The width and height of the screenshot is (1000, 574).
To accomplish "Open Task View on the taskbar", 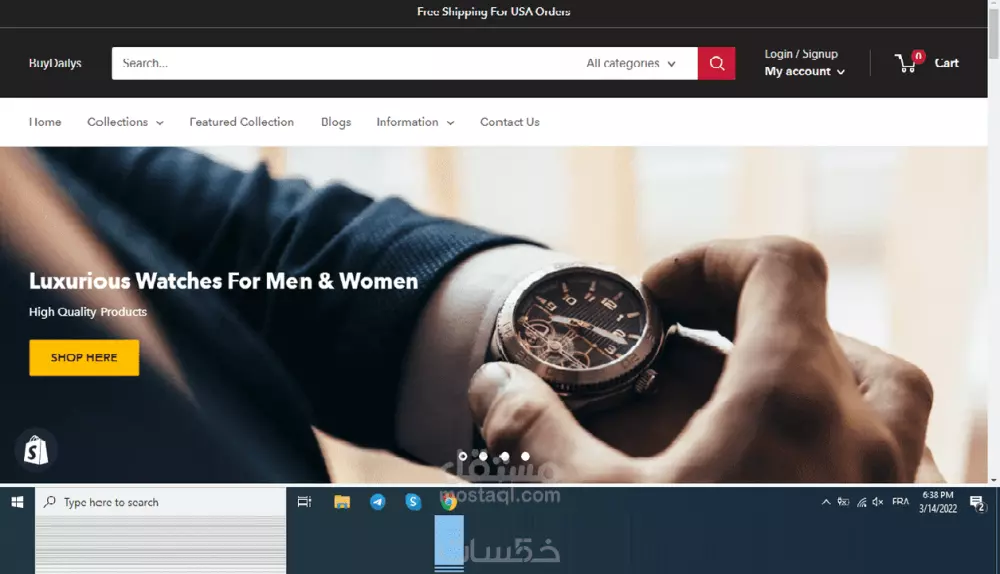I will coord(305,503).
